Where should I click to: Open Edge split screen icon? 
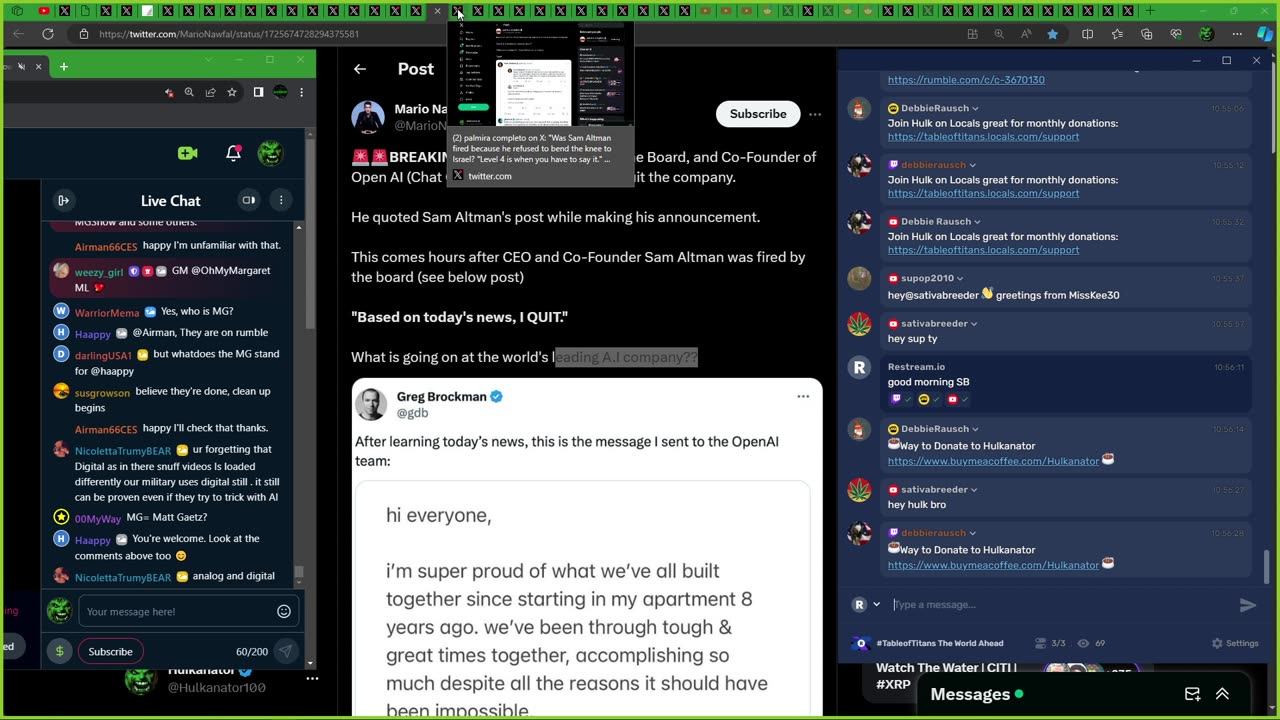coord(1088,34)
